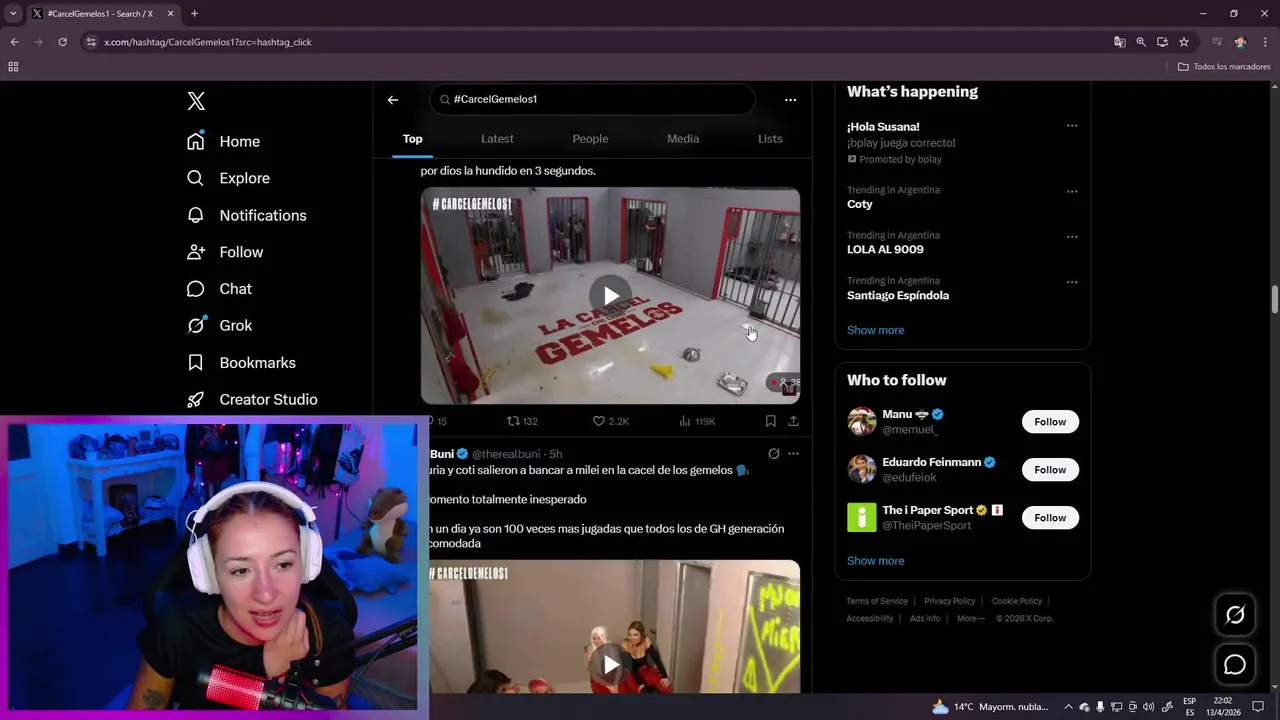
Task: Click the #CarcelGemelos1 search field
Action: (x=593, y=99)
